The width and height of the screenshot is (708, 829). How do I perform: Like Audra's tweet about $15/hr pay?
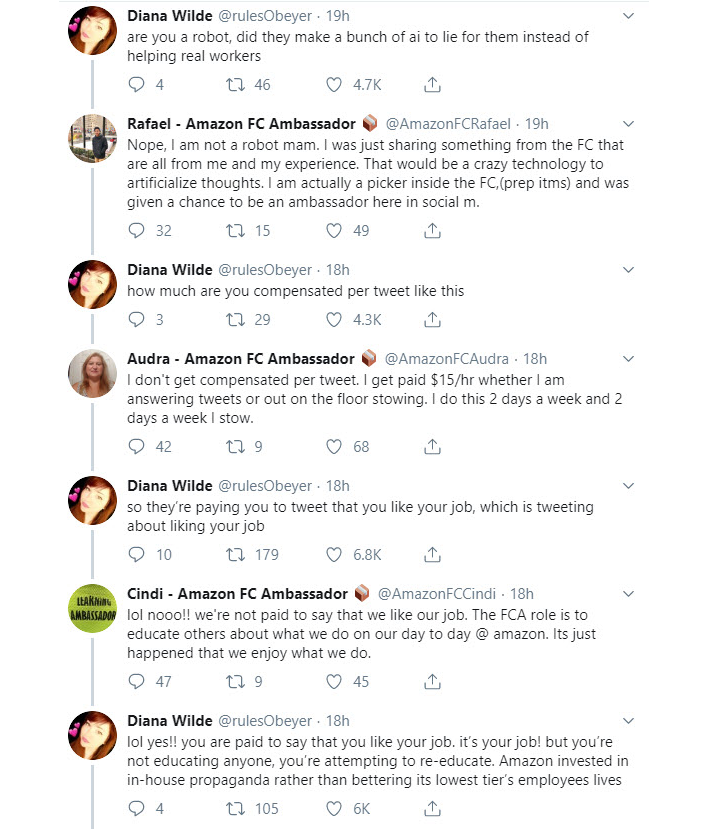click(334, 447)
